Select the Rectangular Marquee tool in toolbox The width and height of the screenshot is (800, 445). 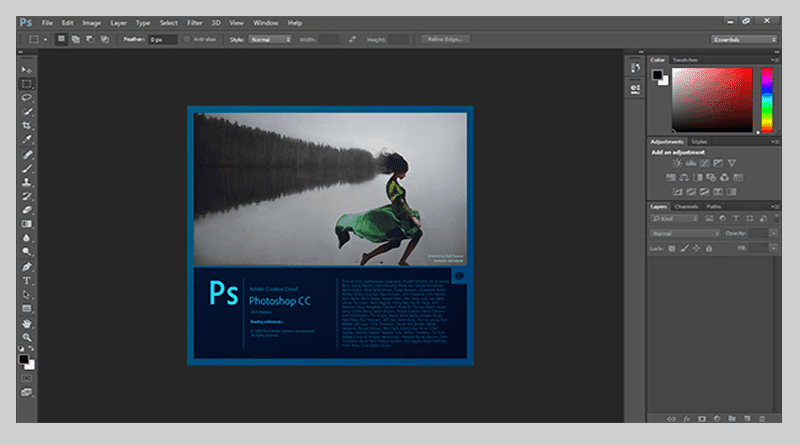pos(27,84)
